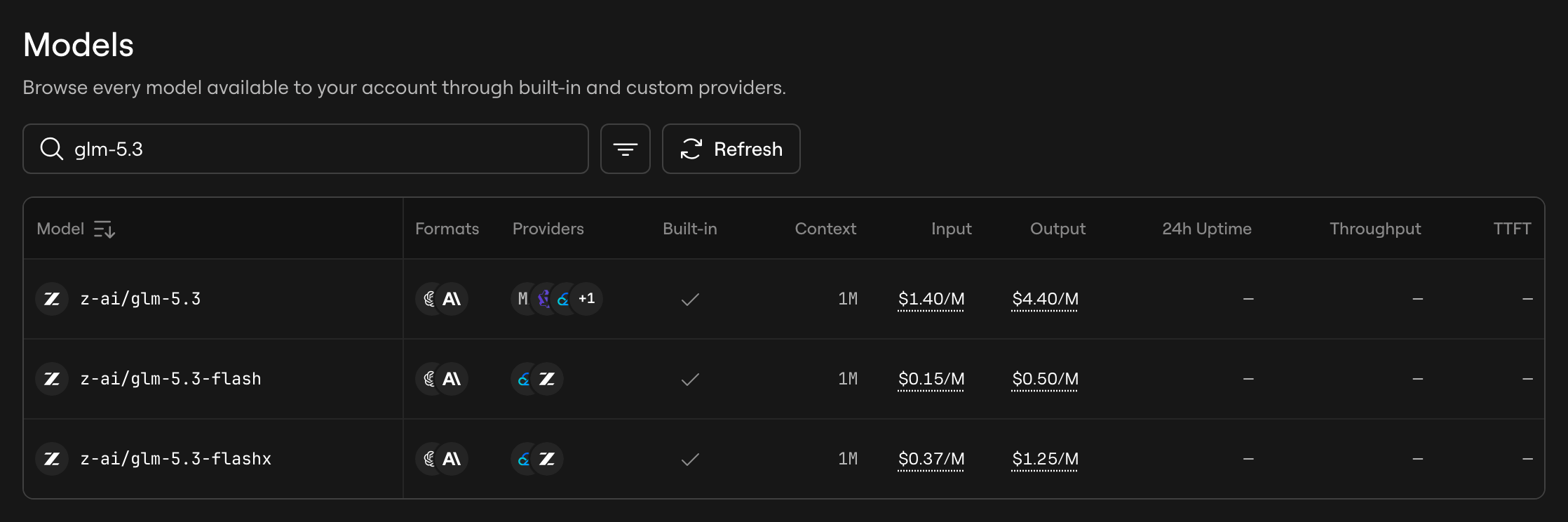Click the search magnifier icon
The width and height of the screenshot is (1568, 522).
(x=51, y=149)
